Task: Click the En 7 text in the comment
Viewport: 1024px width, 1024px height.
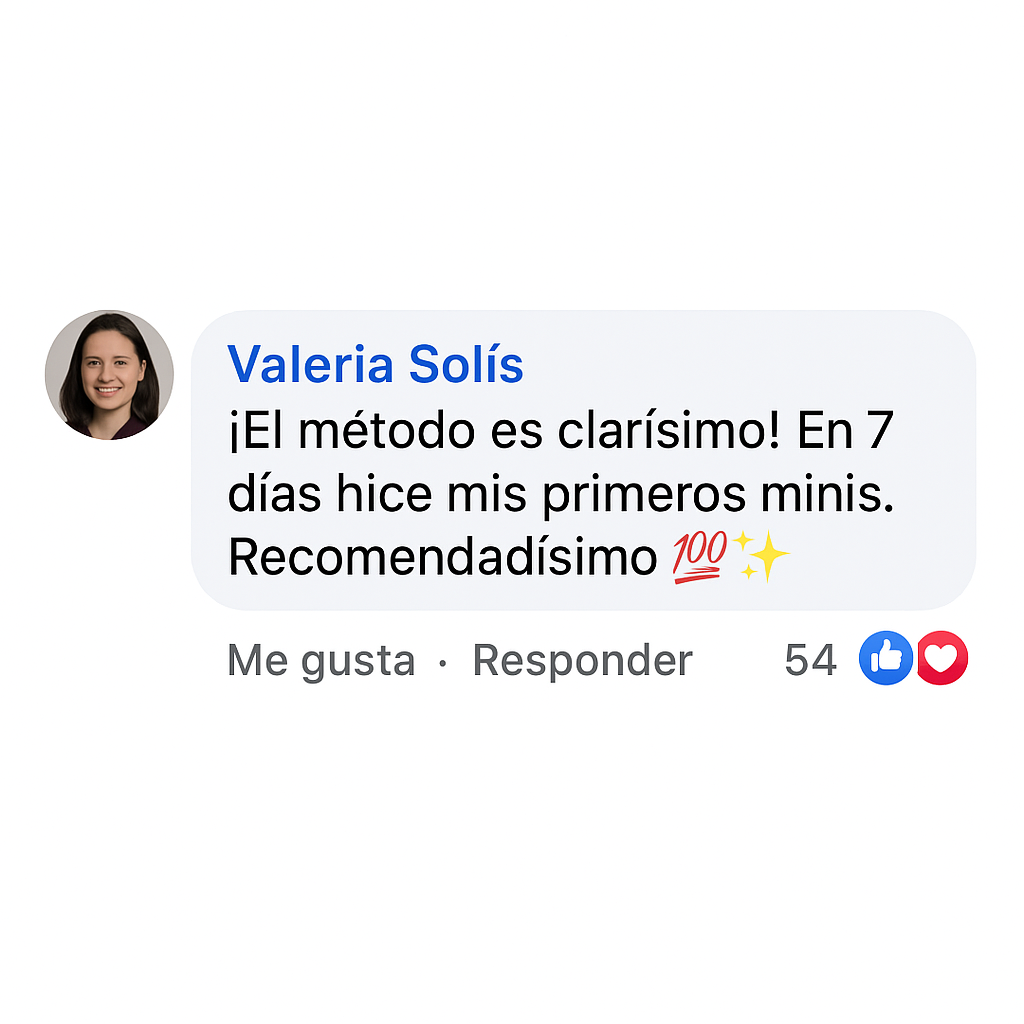Action: click(x=845, y=430)
